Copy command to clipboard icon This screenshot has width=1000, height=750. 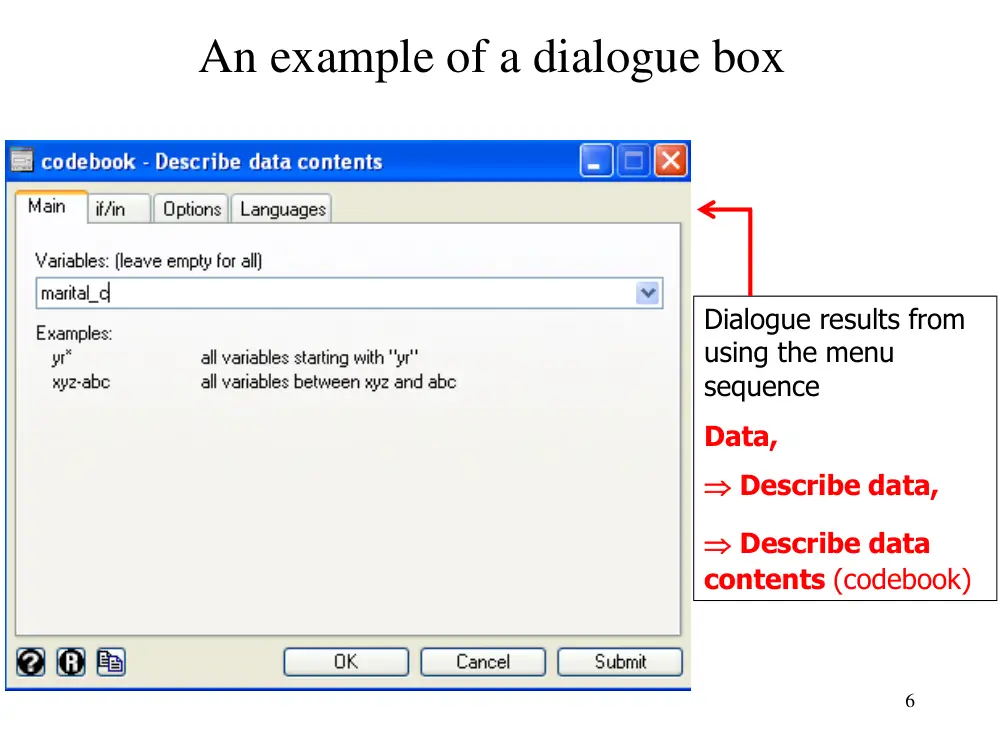click(x=111, y=662)
